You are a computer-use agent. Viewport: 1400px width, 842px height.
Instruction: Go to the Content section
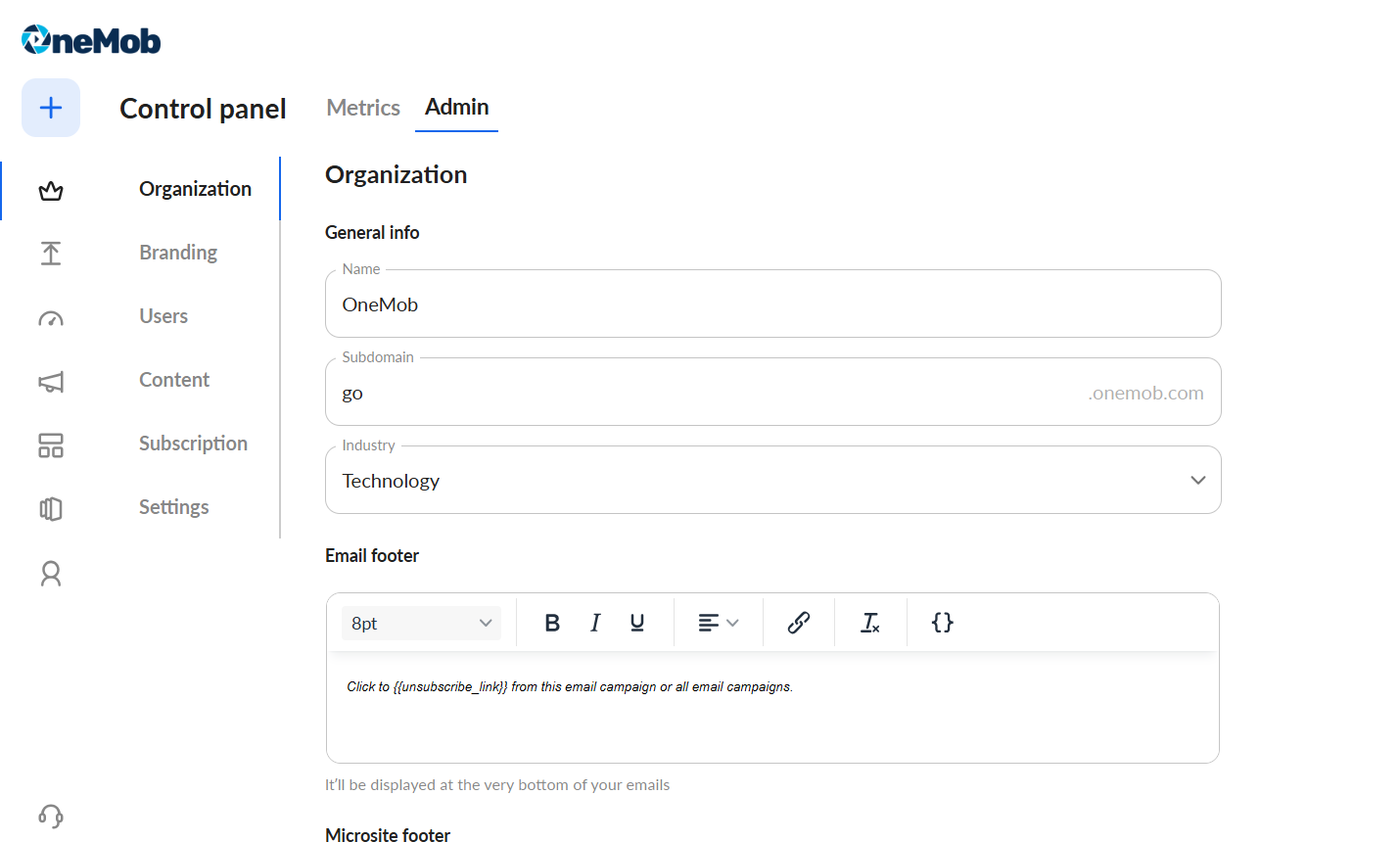[174, 380]
